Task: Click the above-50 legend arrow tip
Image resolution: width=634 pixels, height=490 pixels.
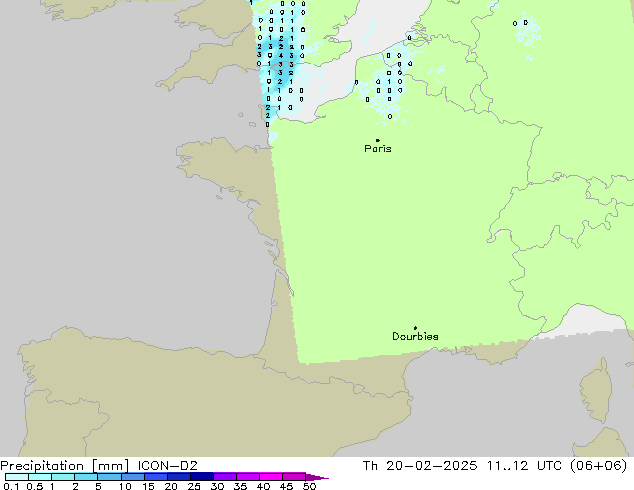Action: (317, 477)
